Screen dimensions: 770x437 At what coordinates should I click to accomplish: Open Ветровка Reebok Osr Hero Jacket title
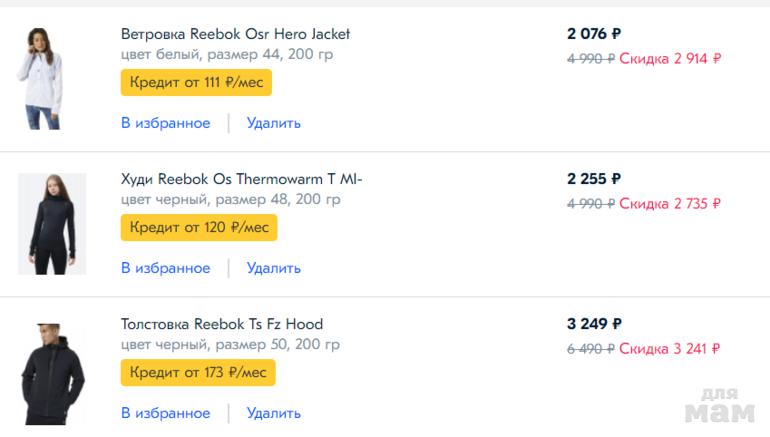click(235, 34)
